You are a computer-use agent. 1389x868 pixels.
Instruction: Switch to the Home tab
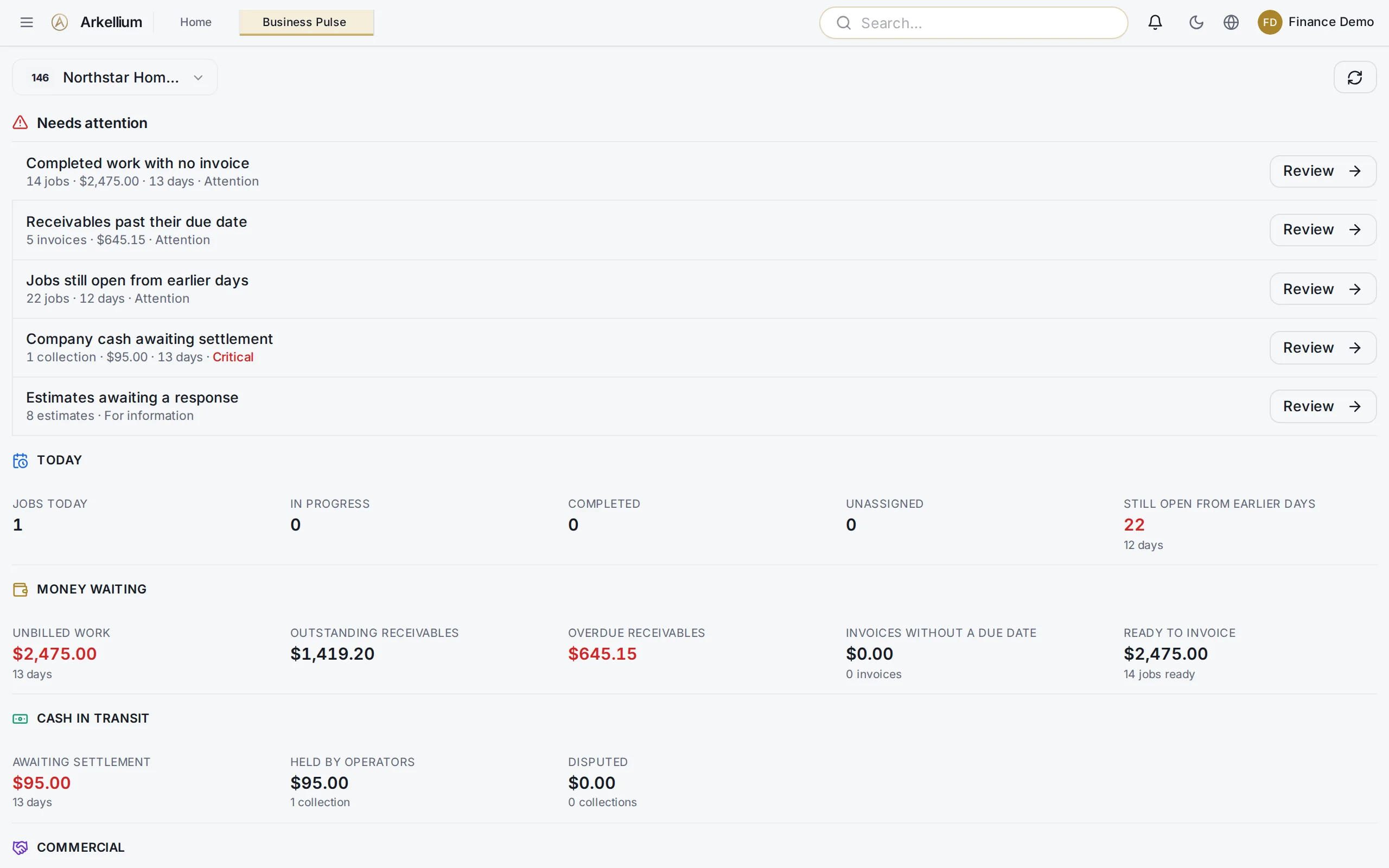[x=196, y=22]
